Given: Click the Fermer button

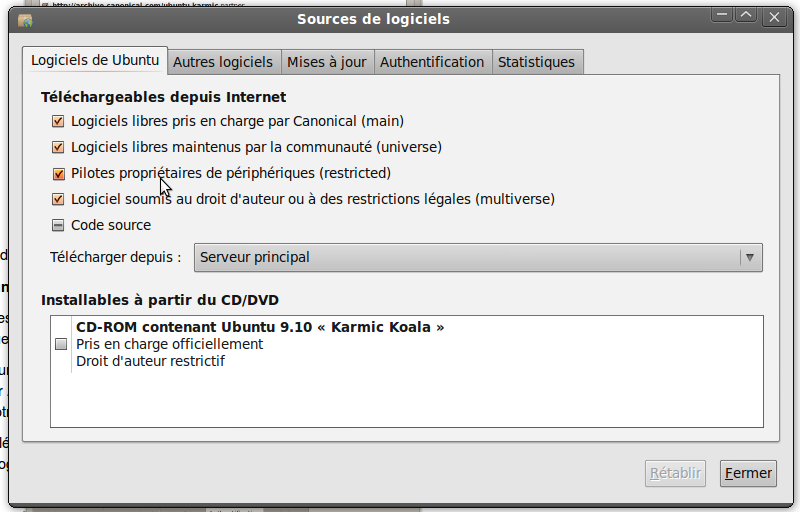Looking at the screenshot, I should (748, 473).
